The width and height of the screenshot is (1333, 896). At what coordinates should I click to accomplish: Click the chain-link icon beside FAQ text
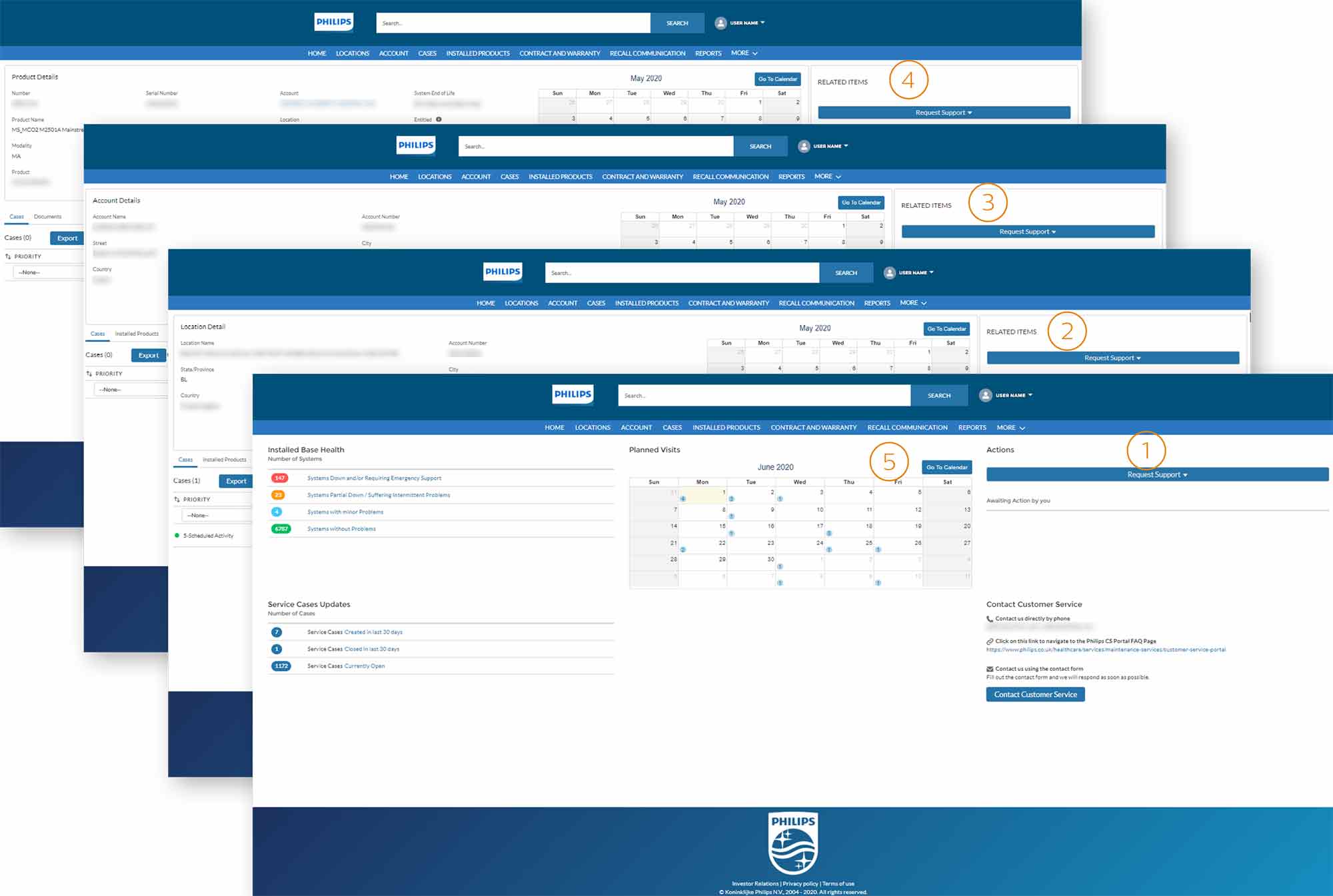[990, 642]
